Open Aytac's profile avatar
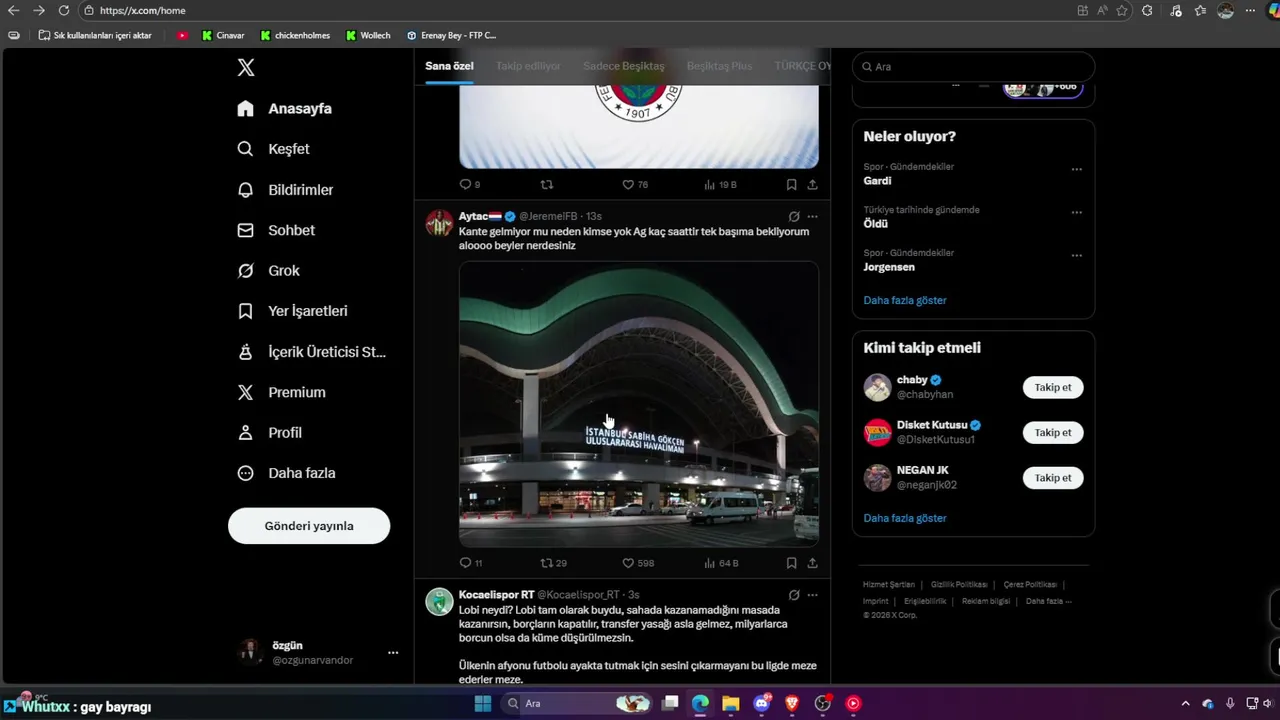This screenshot has height=720, width=1280. point(439,223)
